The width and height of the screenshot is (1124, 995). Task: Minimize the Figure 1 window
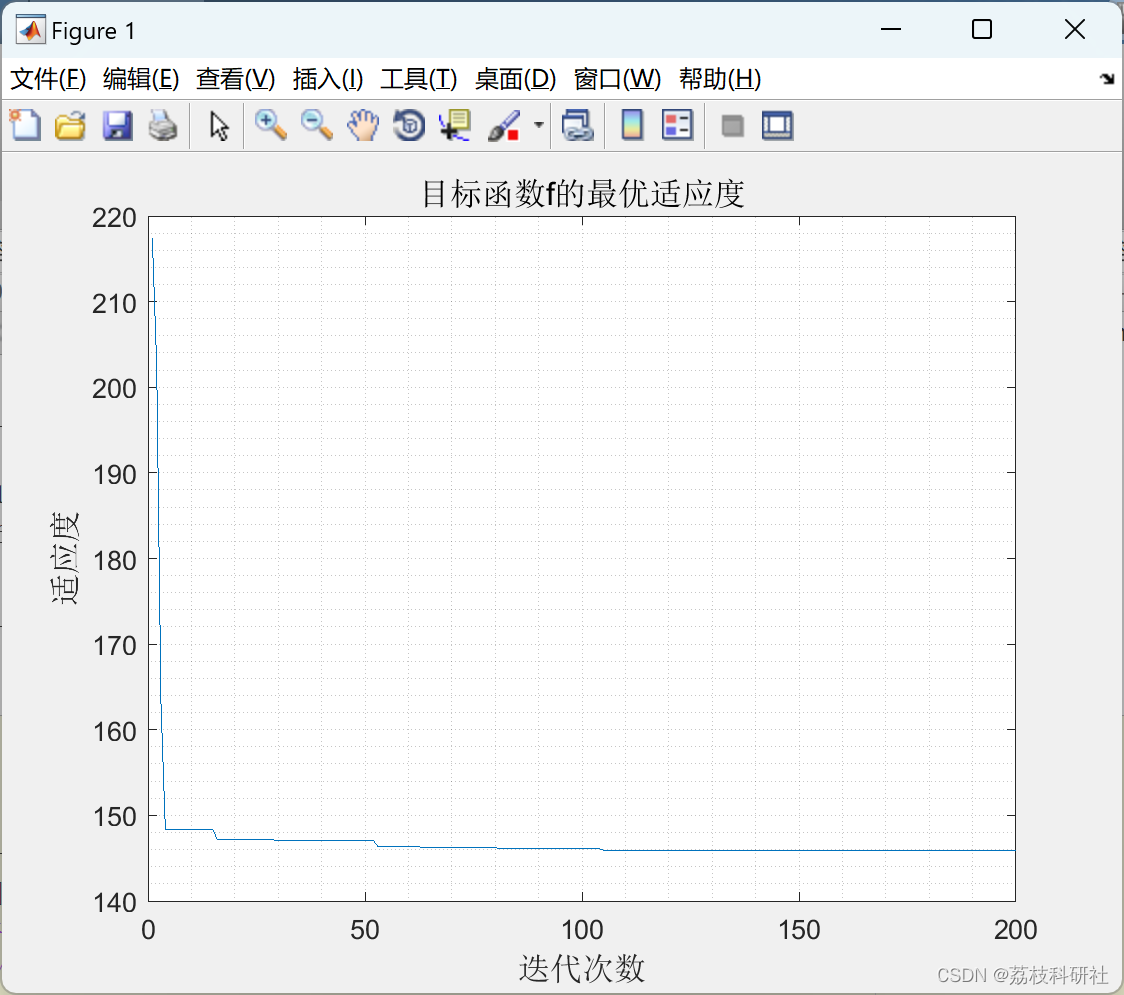[891, 29]
